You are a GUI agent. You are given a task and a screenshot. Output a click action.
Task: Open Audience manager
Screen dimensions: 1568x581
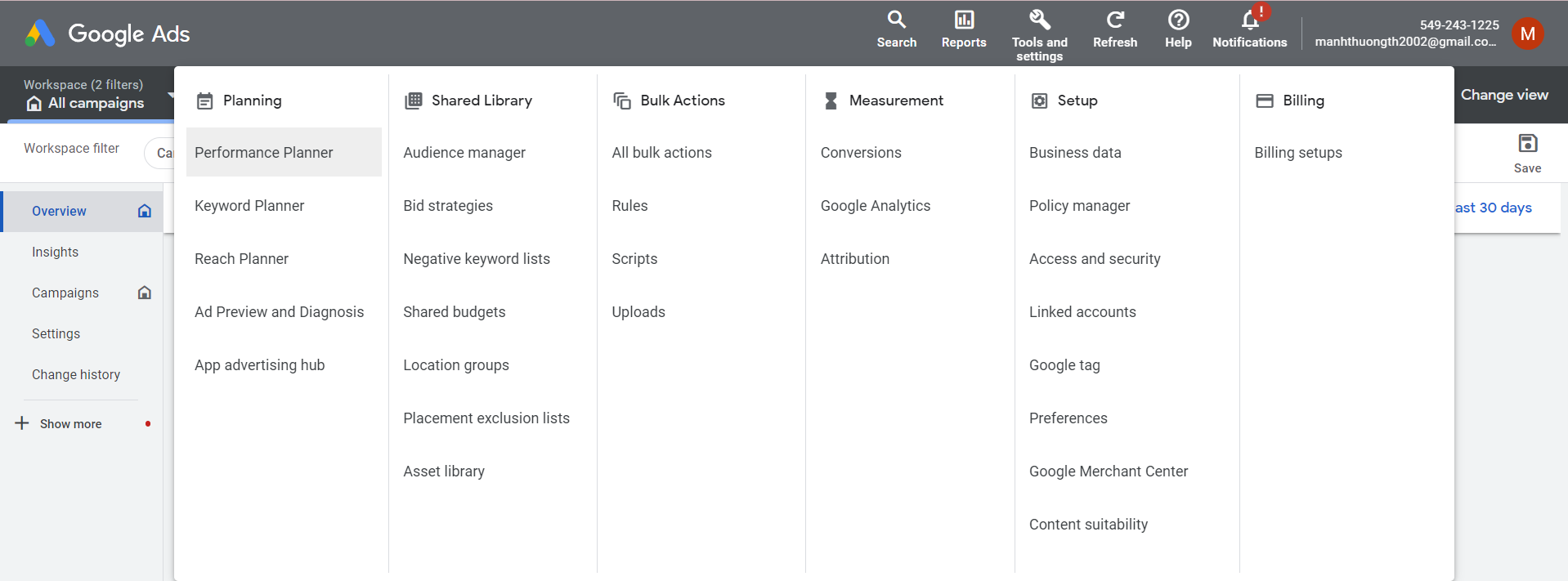464,153
